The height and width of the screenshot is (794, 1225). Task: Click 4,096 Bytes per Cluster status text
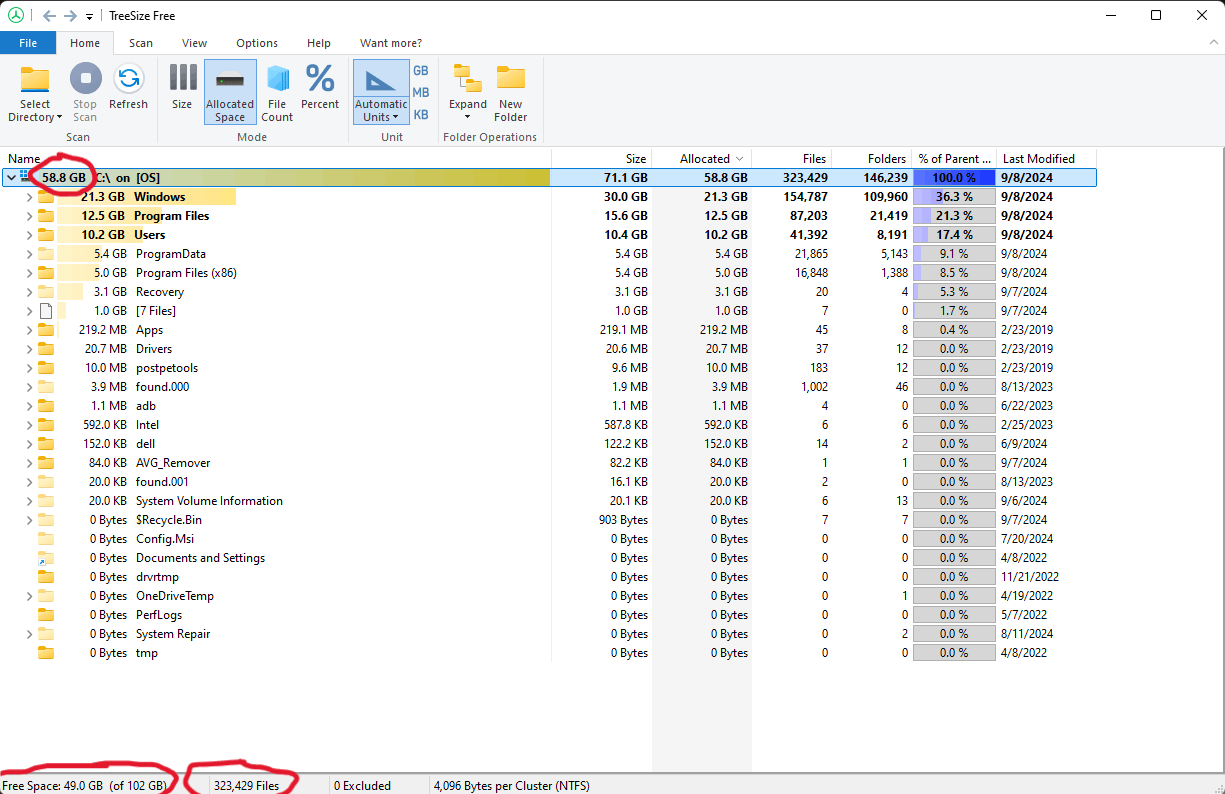point(511,785)
